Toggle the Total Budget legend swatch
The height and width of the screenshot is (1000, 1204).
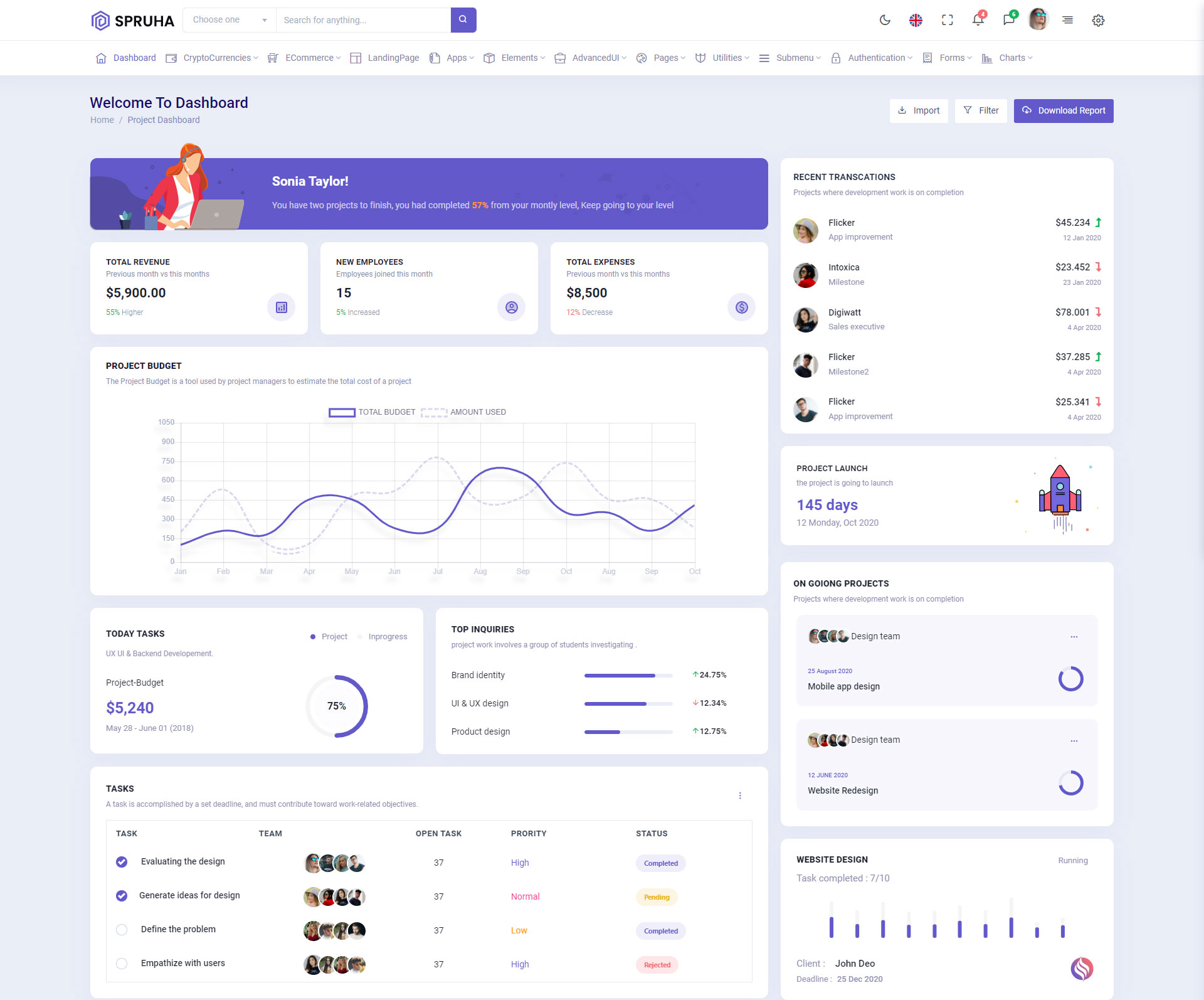click(x=342, y=412)
